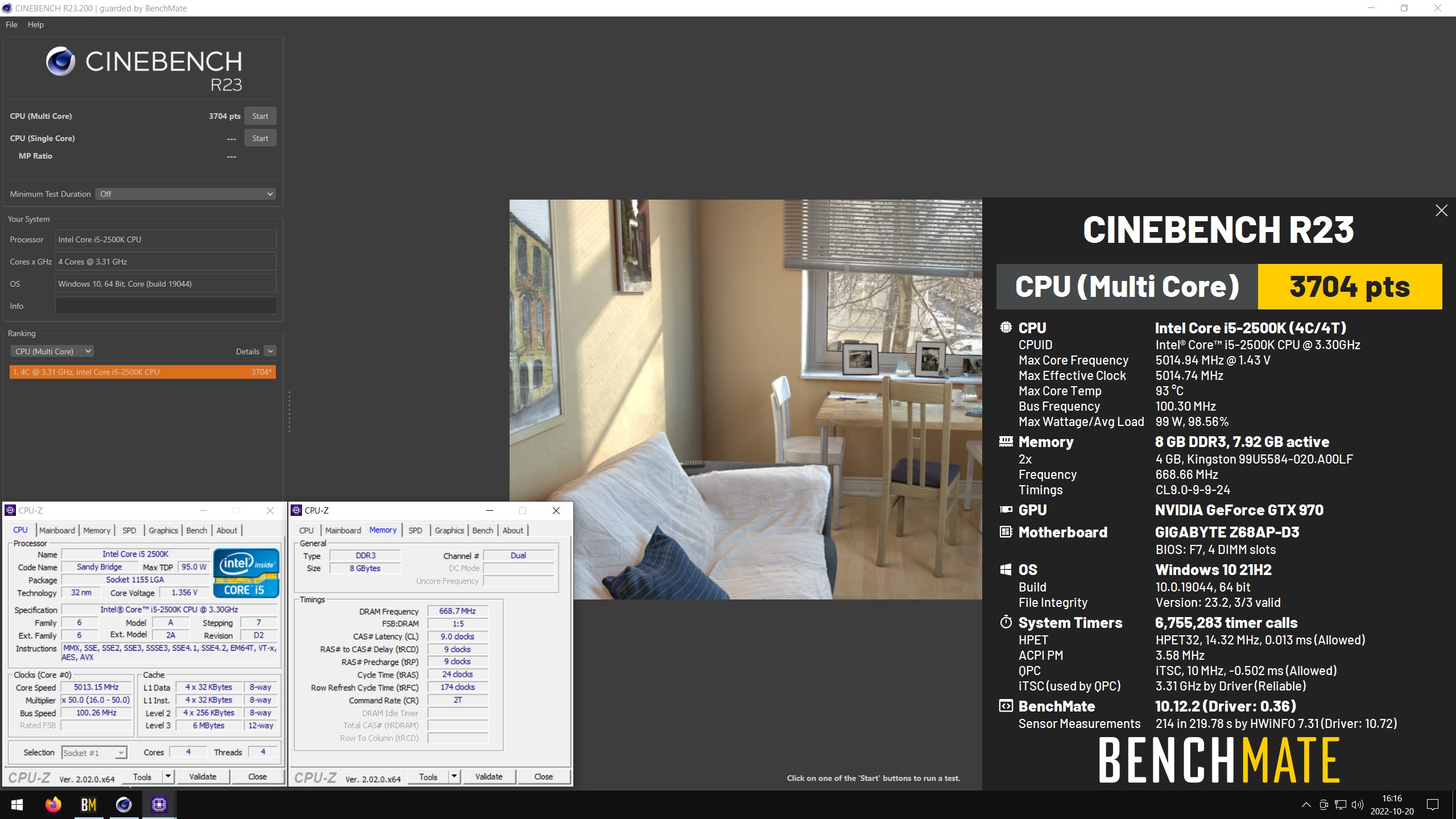Click Validate in left CPU-Z
The image size is (1456, 819).
pyautogui.click(x=202, y=776)
